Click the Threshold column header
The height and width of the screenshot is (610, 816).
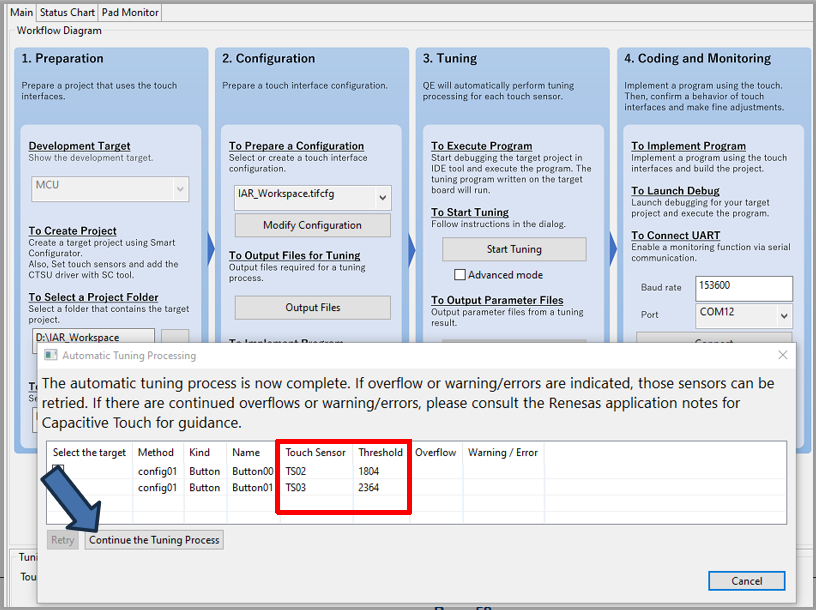click(380, 452)
